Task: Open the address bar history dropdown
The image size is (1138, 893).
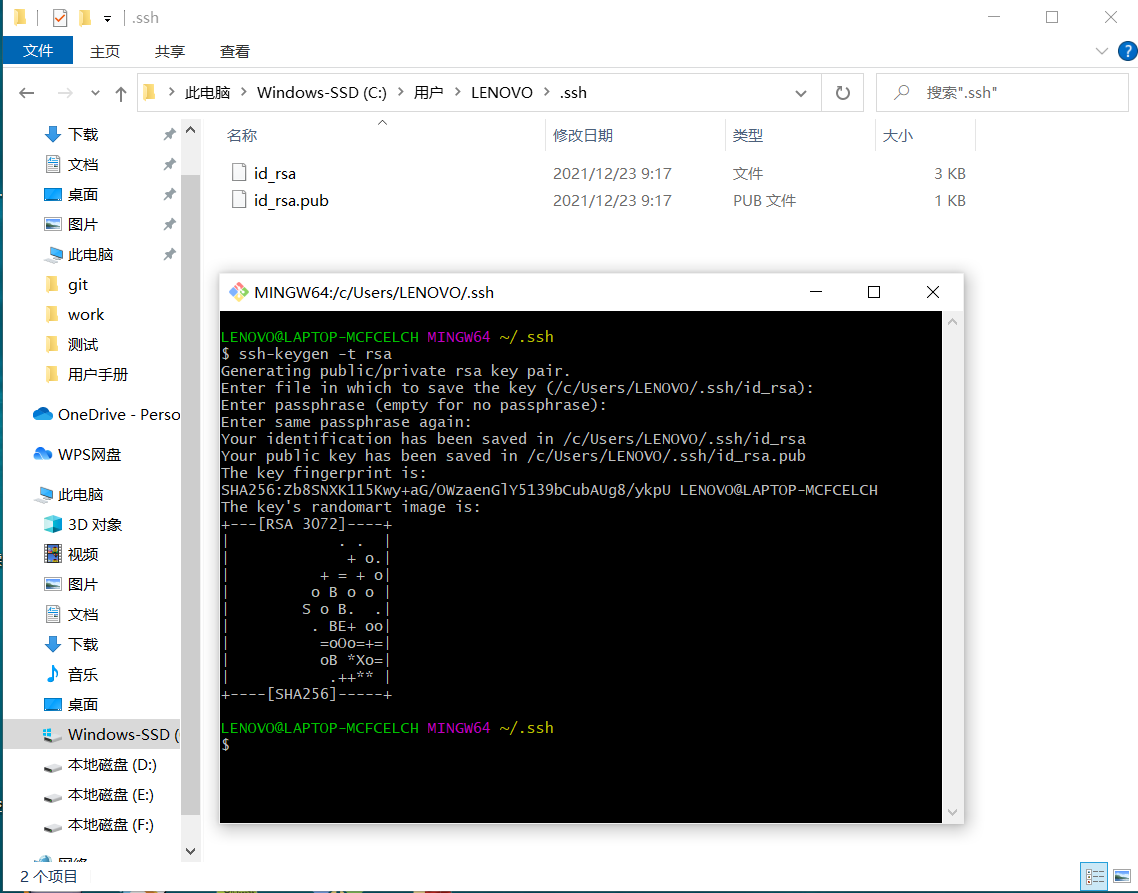Action: coord(801,93)
